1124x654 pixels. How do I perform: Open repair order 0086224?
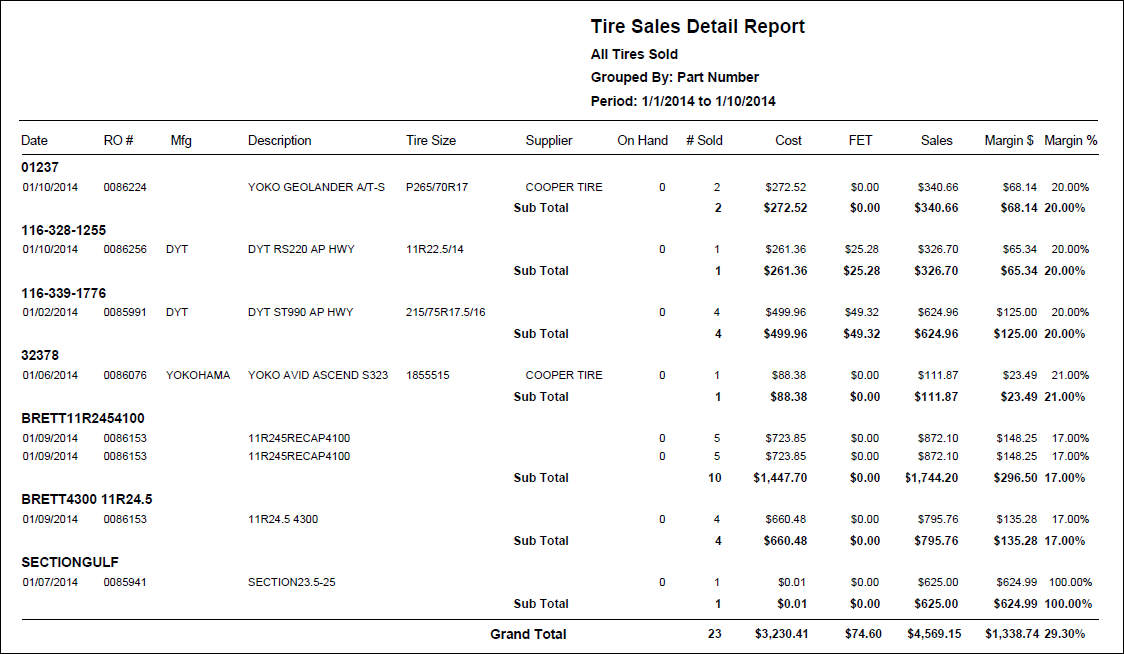(x=124, y=187)
